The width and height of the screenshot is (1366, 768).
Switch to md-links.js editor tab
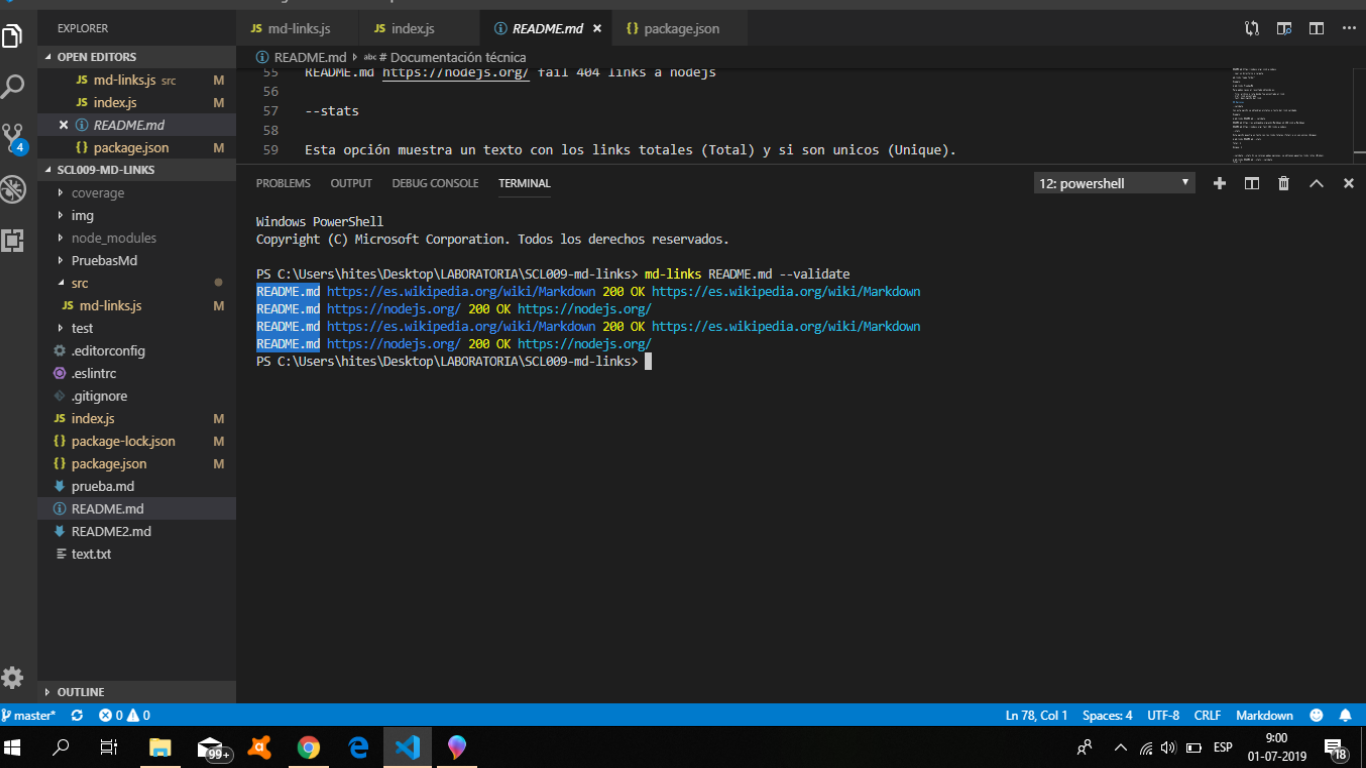click(297, 29)
